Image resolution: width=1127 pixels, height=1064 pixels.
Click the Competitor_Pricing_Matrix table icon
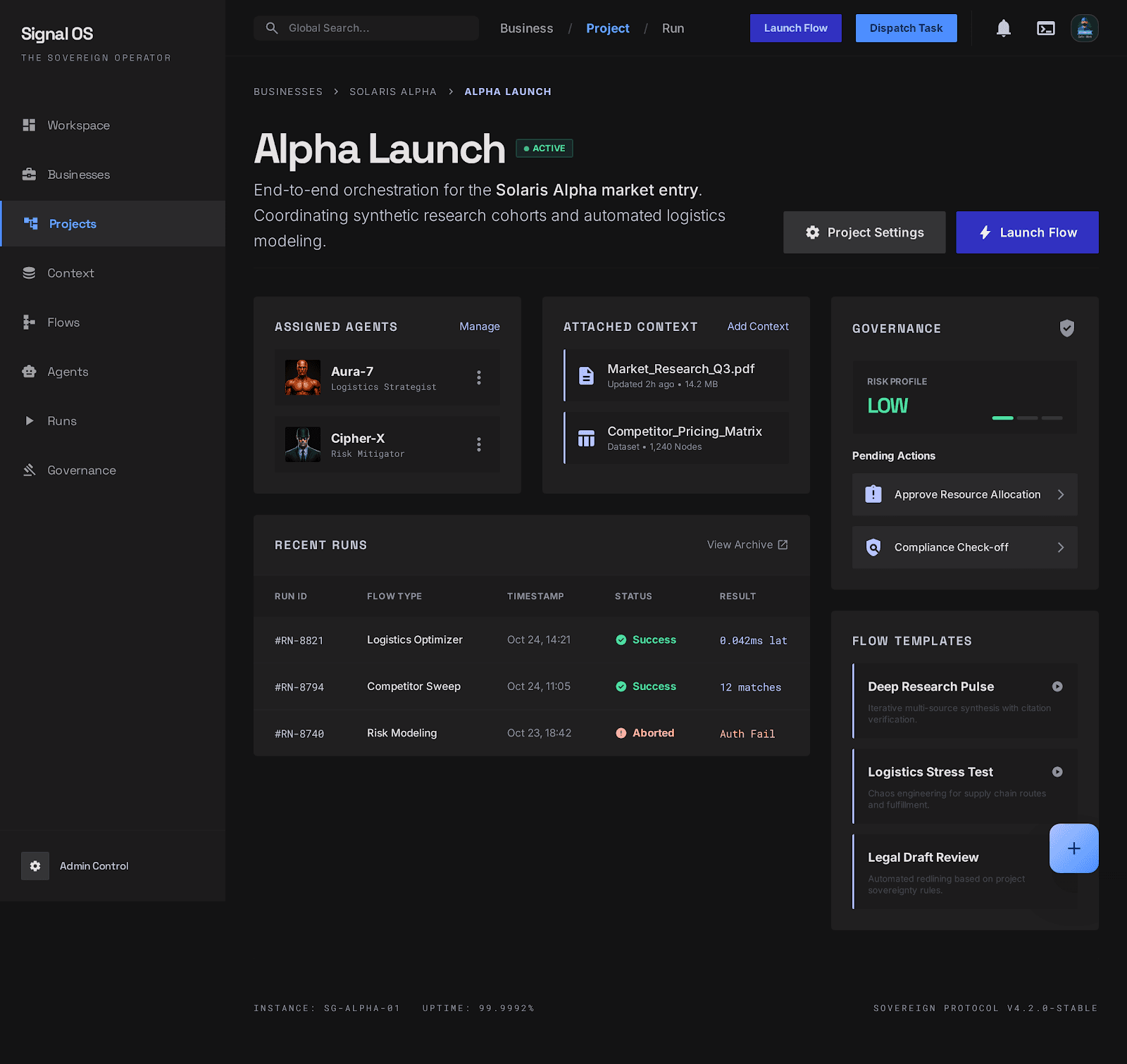coord(586,438)
